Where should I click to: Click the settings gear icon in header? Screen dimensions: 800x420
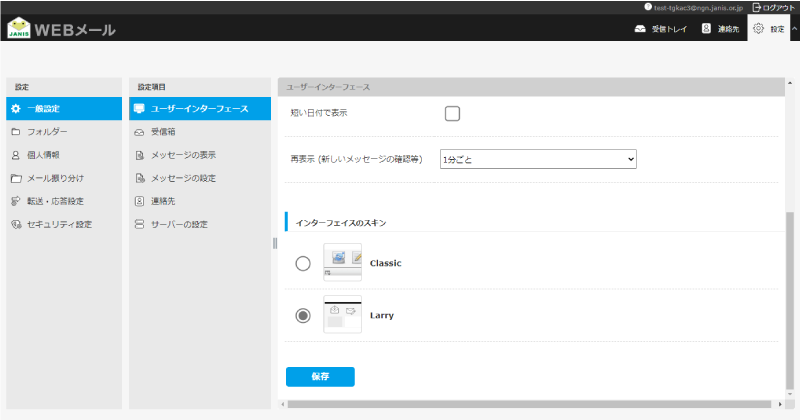tap(758, 29)
